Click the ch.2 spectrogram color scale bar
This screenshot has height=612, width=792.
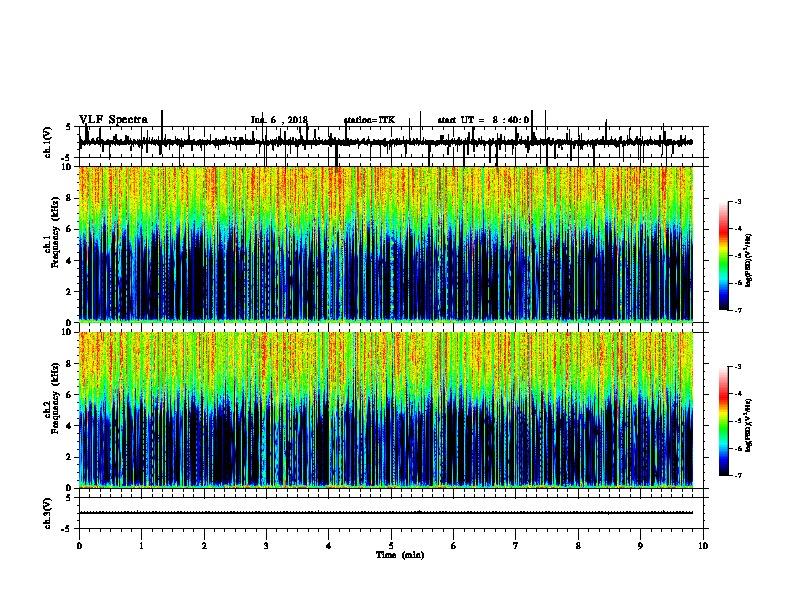click(x=723, y=421)
